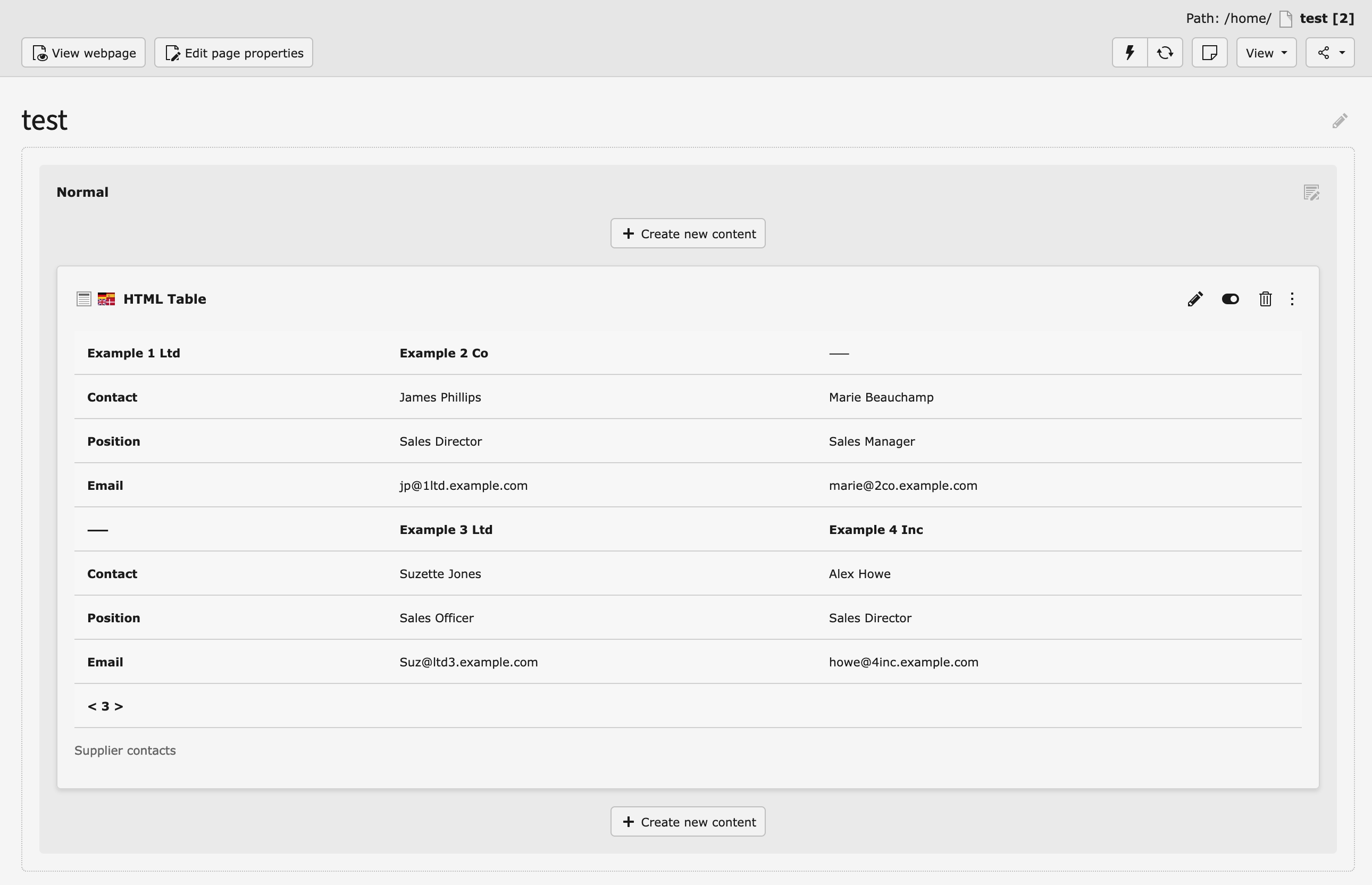Click the clear cache lightning bolt icon
The width and height of the screenshot is (1372, 885).
[x=1130, y=53]
